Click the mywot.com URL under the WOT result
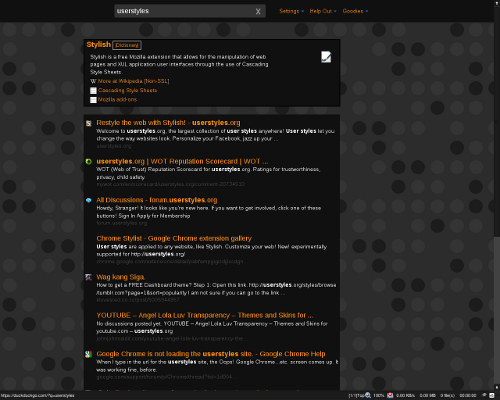The width and height of the screenshot is (500, 400). (170, 184)
